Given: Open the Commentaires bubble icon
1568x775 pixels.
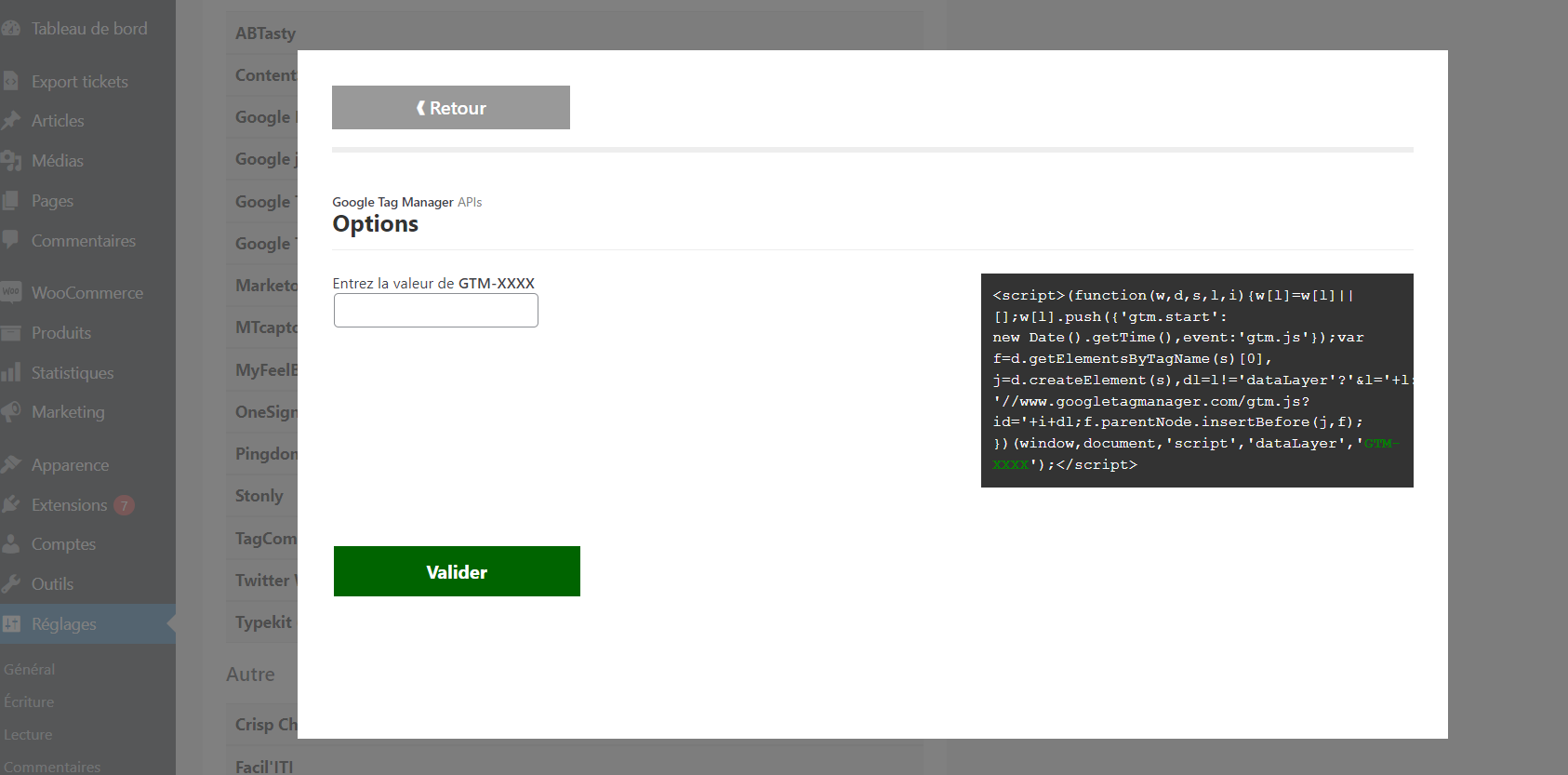Looking at the screenshot, I should [x=11, y=240].
